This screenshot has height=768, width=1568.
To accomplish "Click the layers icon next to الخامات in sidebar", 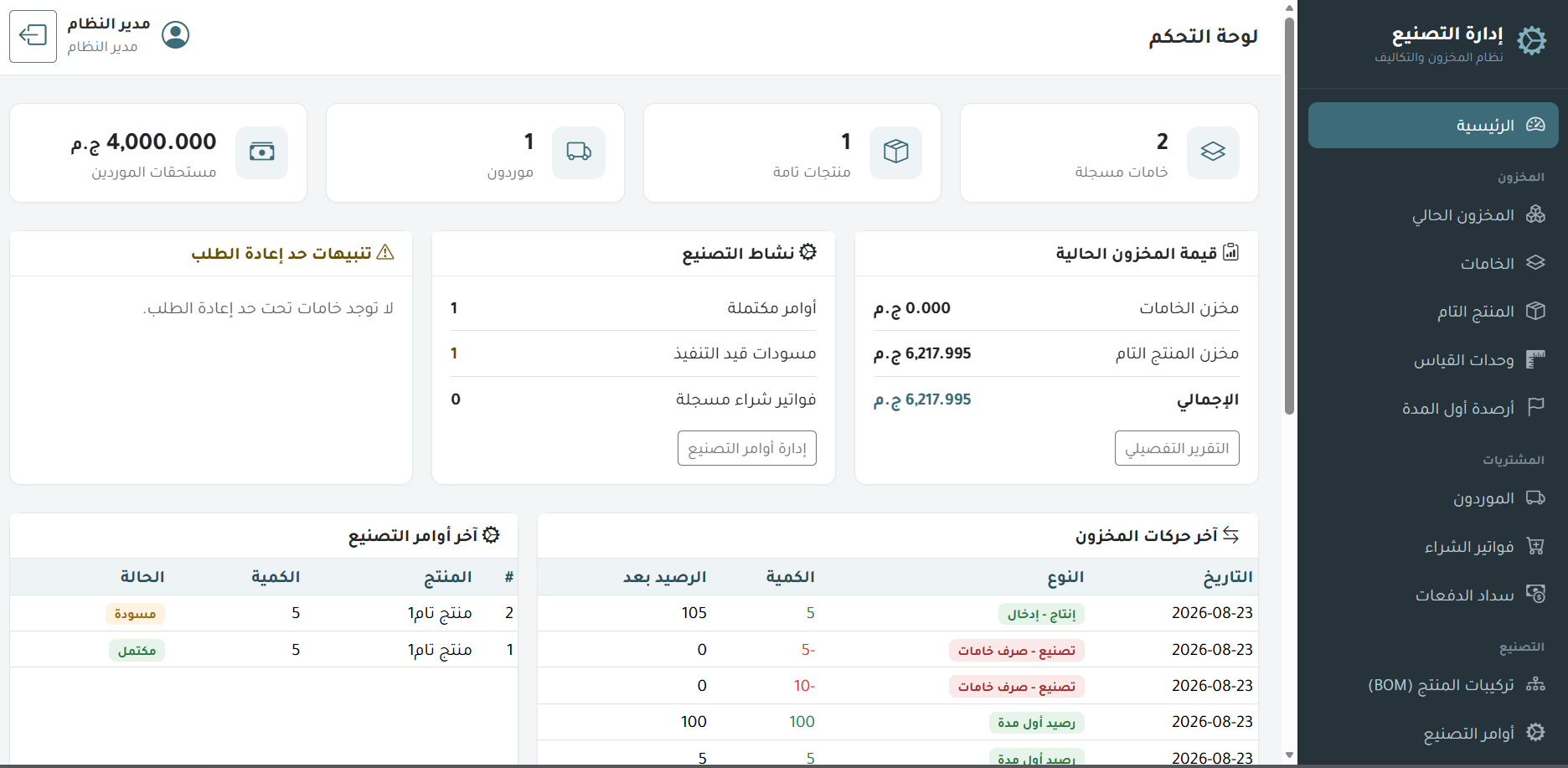I will coord(1535,263).
